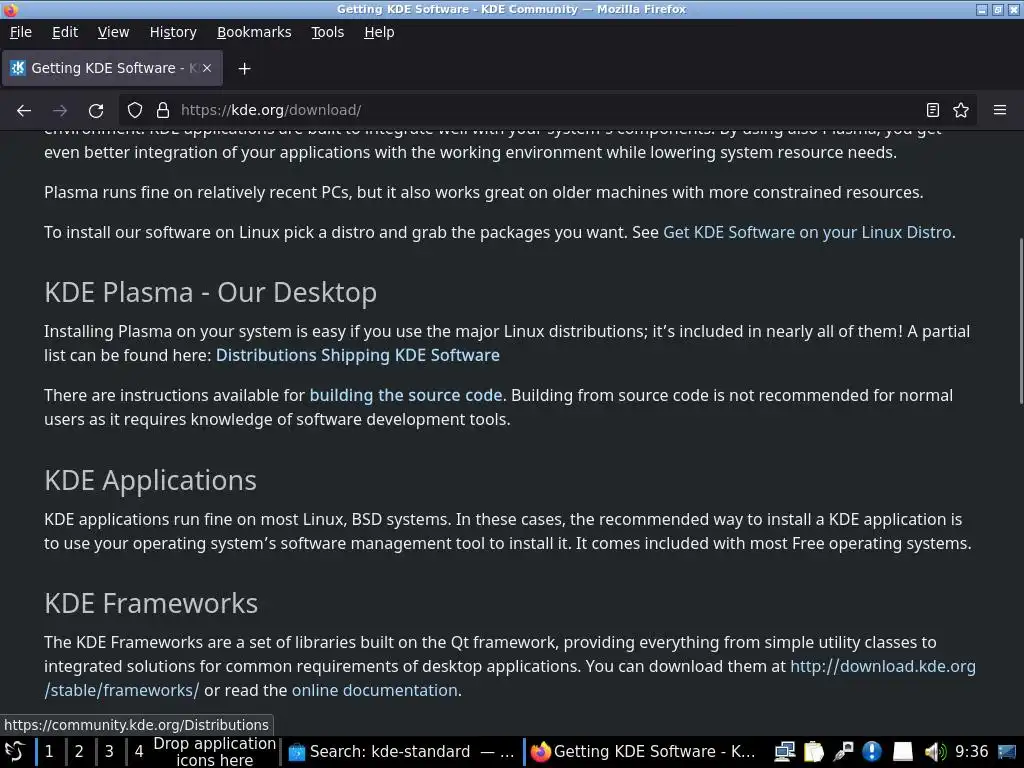Open the Bookmarks menu
Screen dimensions: 1024x768
[x=254, y=32]
